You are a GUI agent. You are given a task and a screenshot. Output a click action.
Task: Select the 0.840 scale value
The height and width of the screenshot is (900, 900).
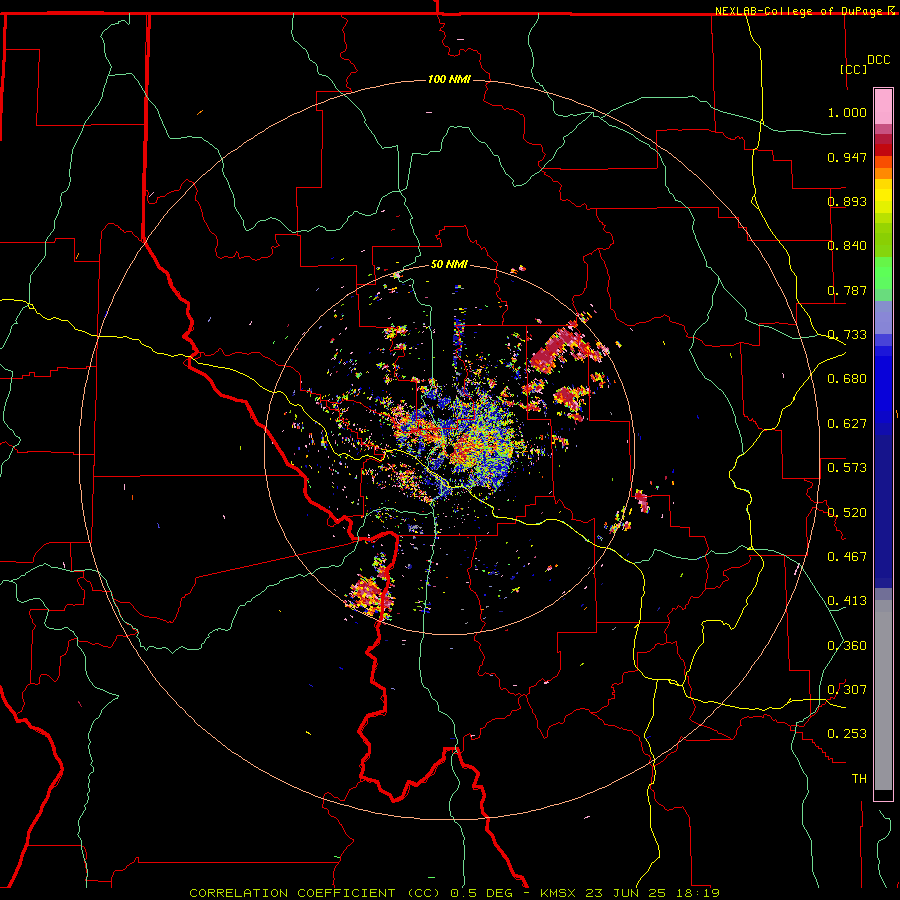pos(847,246)
